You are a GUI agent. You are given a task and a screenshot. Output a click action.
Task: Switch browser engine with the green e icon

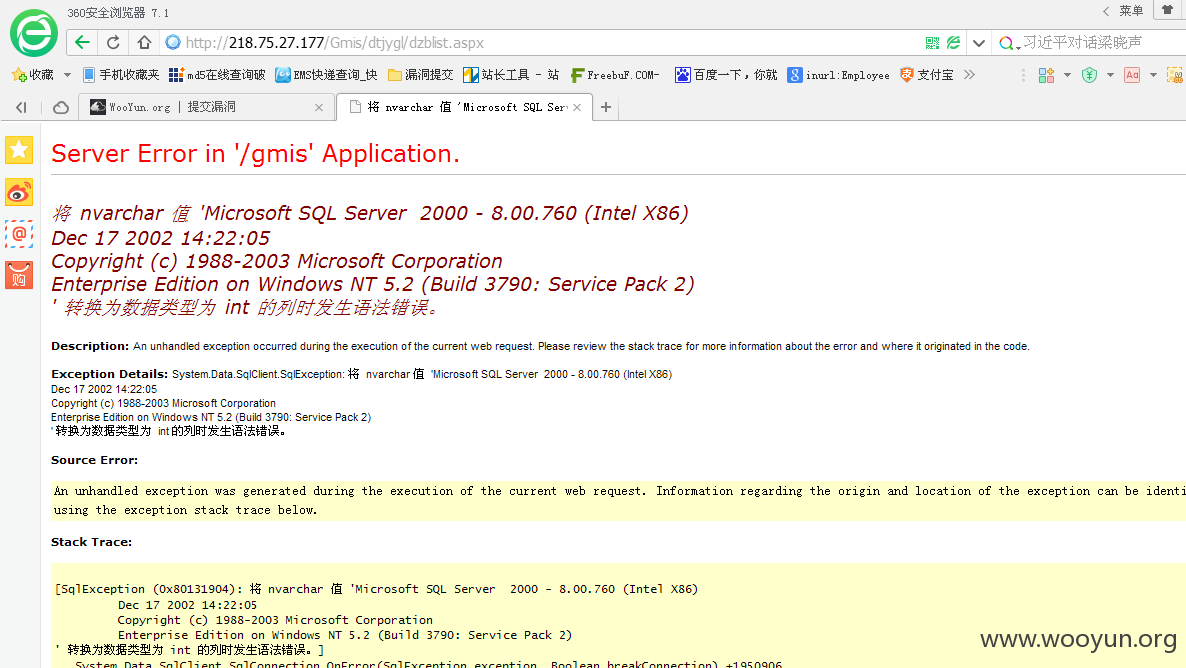tap(954, 43)
